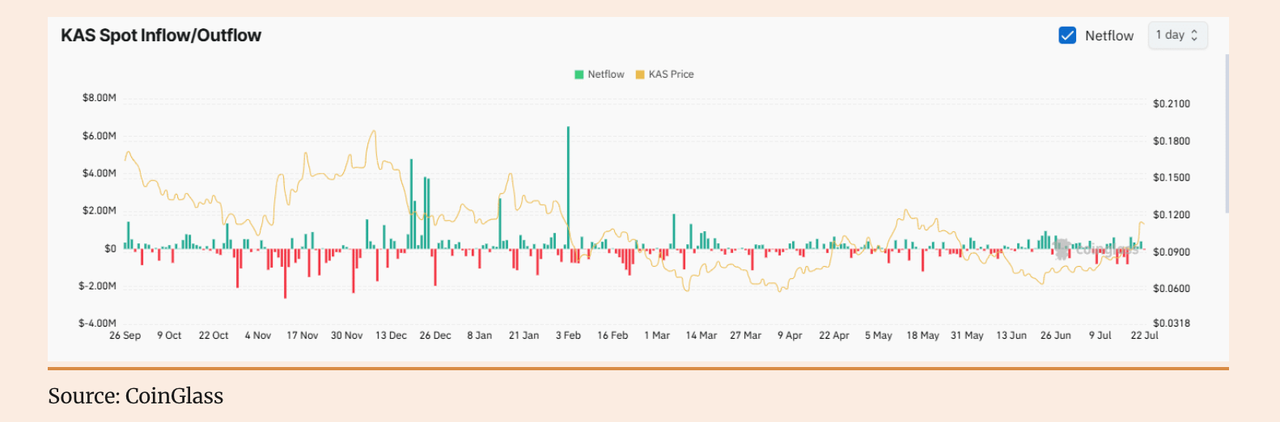Toggle the Netflow series legend label
1280x422 pixels.
click(605, 74)
